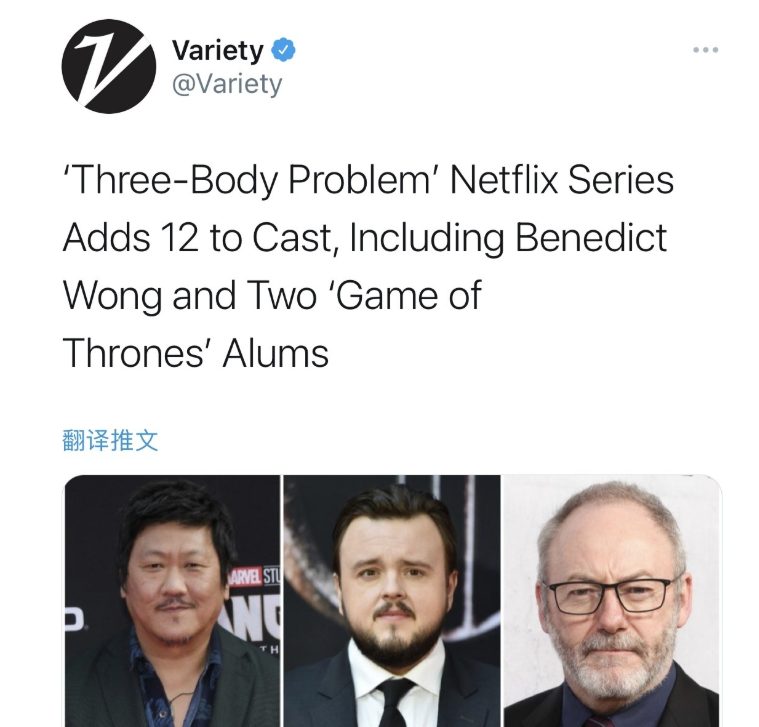This screenshot has height=727, width=759.
Task: View middle photo of bearded man in tie
Action: [x=392, y=601]
